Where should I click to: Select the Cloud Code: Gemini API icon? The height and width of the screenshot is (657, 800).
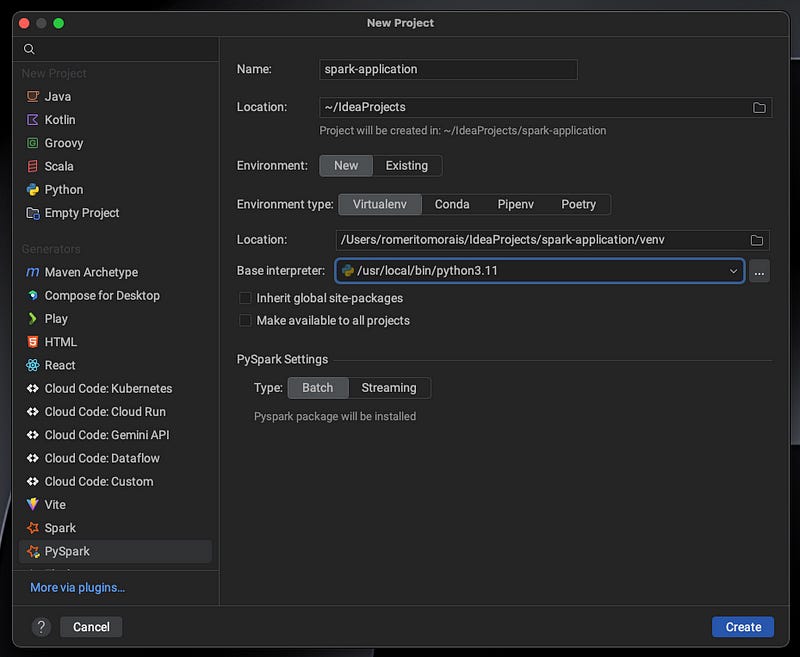(x=33, y=435)
